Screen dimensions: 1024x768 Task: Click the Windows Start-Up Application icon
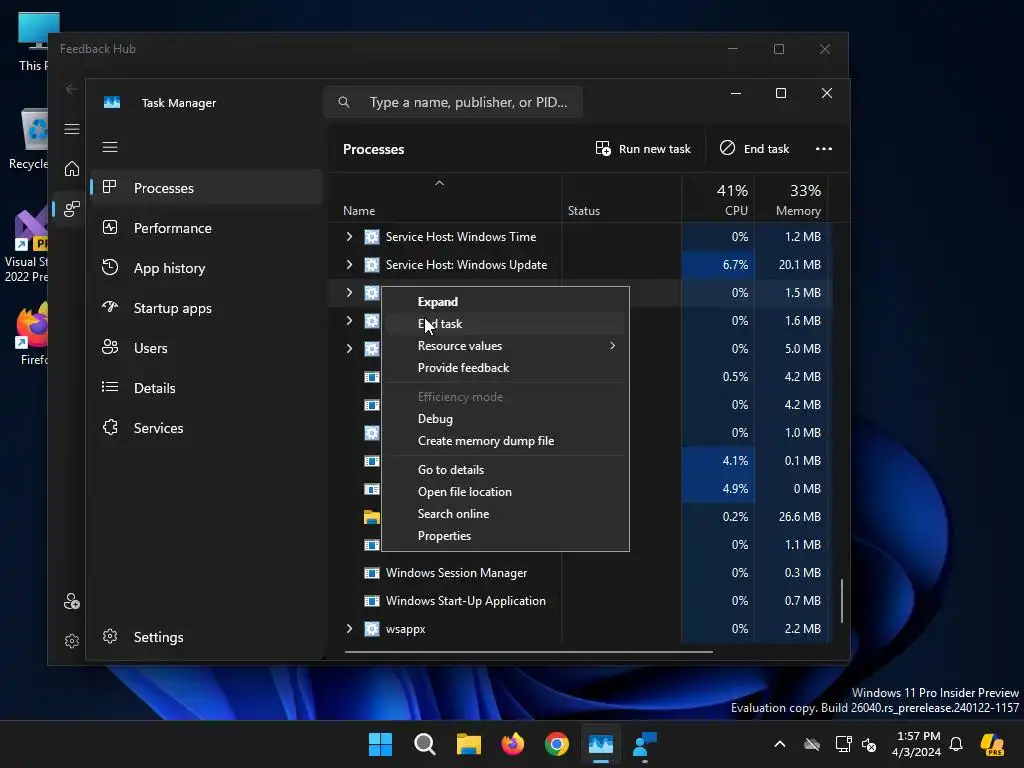pos(372,601)
